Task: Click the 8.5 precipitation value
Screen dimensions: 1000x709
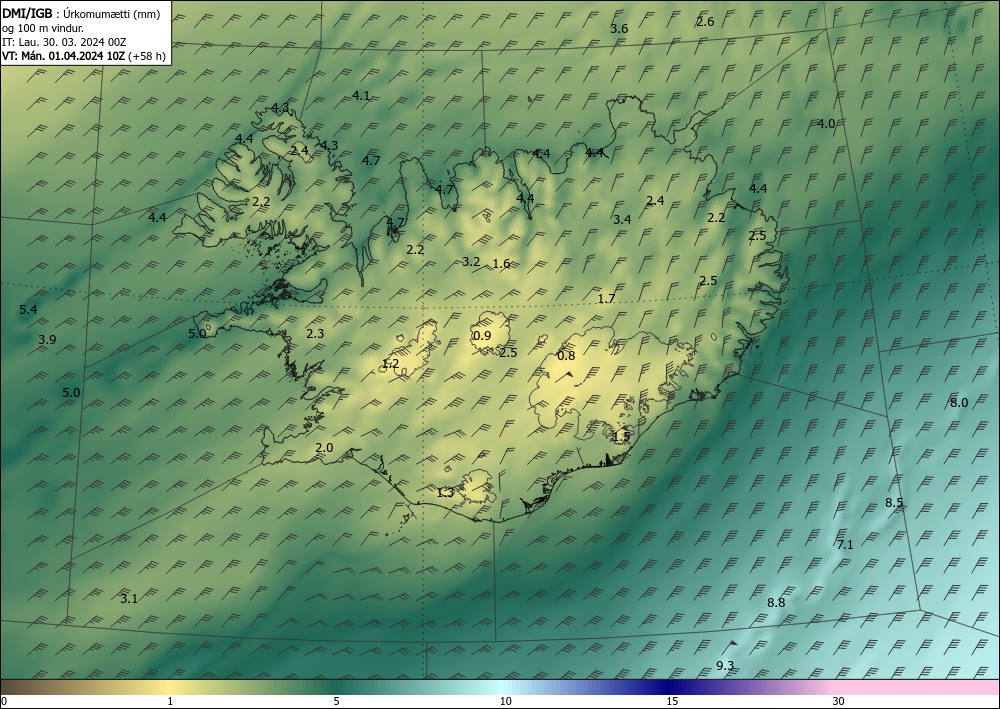Action: (x=894, y=502)
